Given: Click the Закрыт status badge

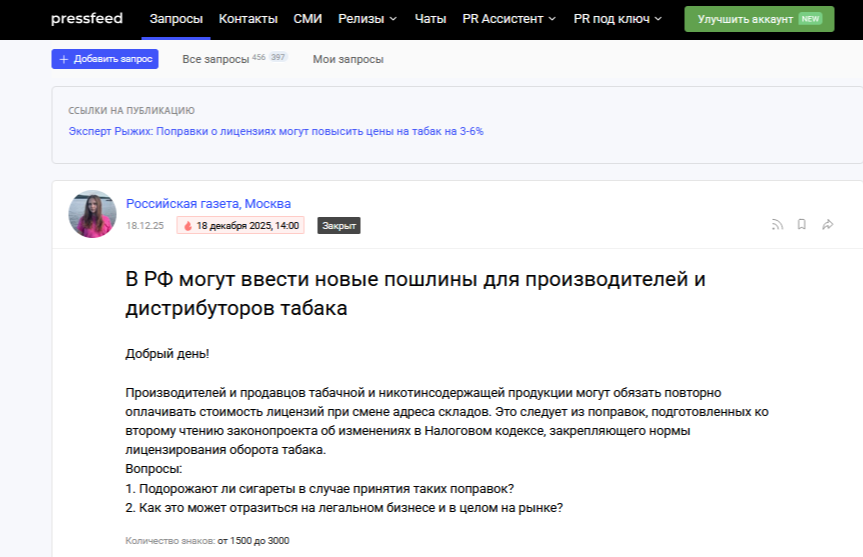Looking at the screenshot, I should (338, 226).
